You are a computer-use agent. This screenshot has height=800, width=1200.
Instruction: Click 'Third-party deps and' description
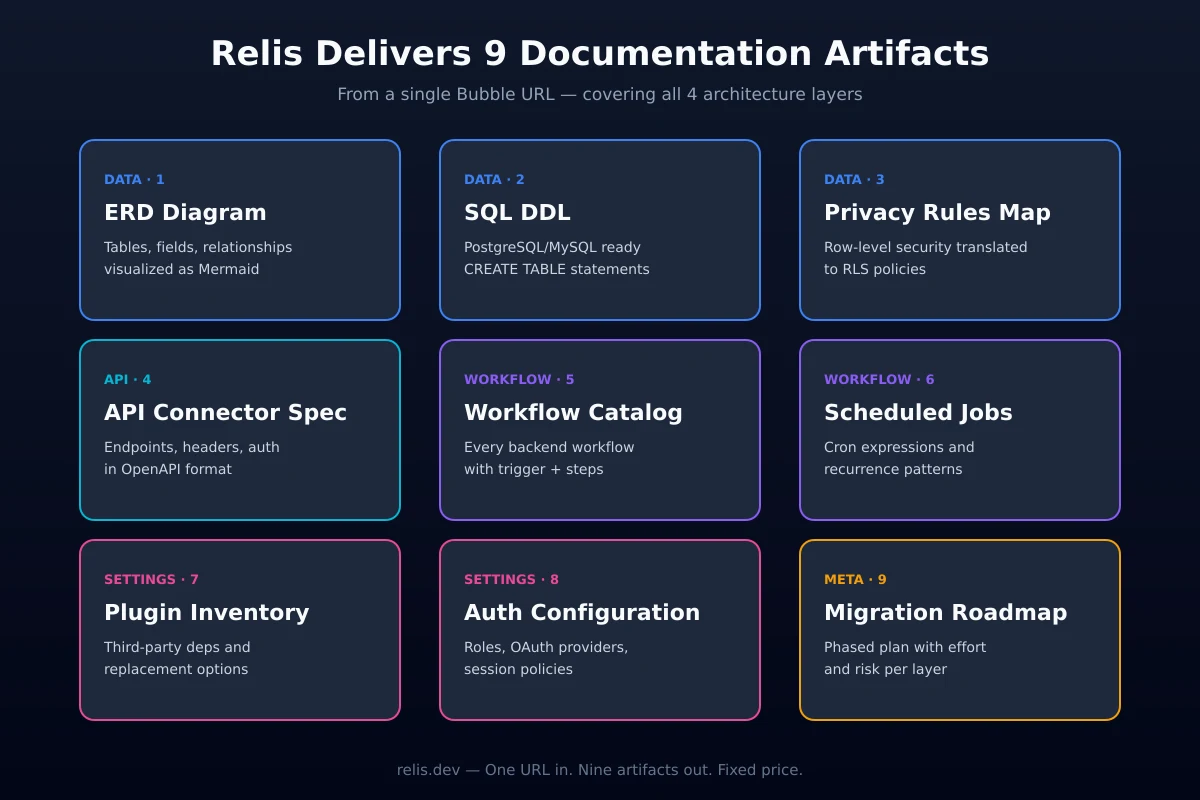[177, 647]
